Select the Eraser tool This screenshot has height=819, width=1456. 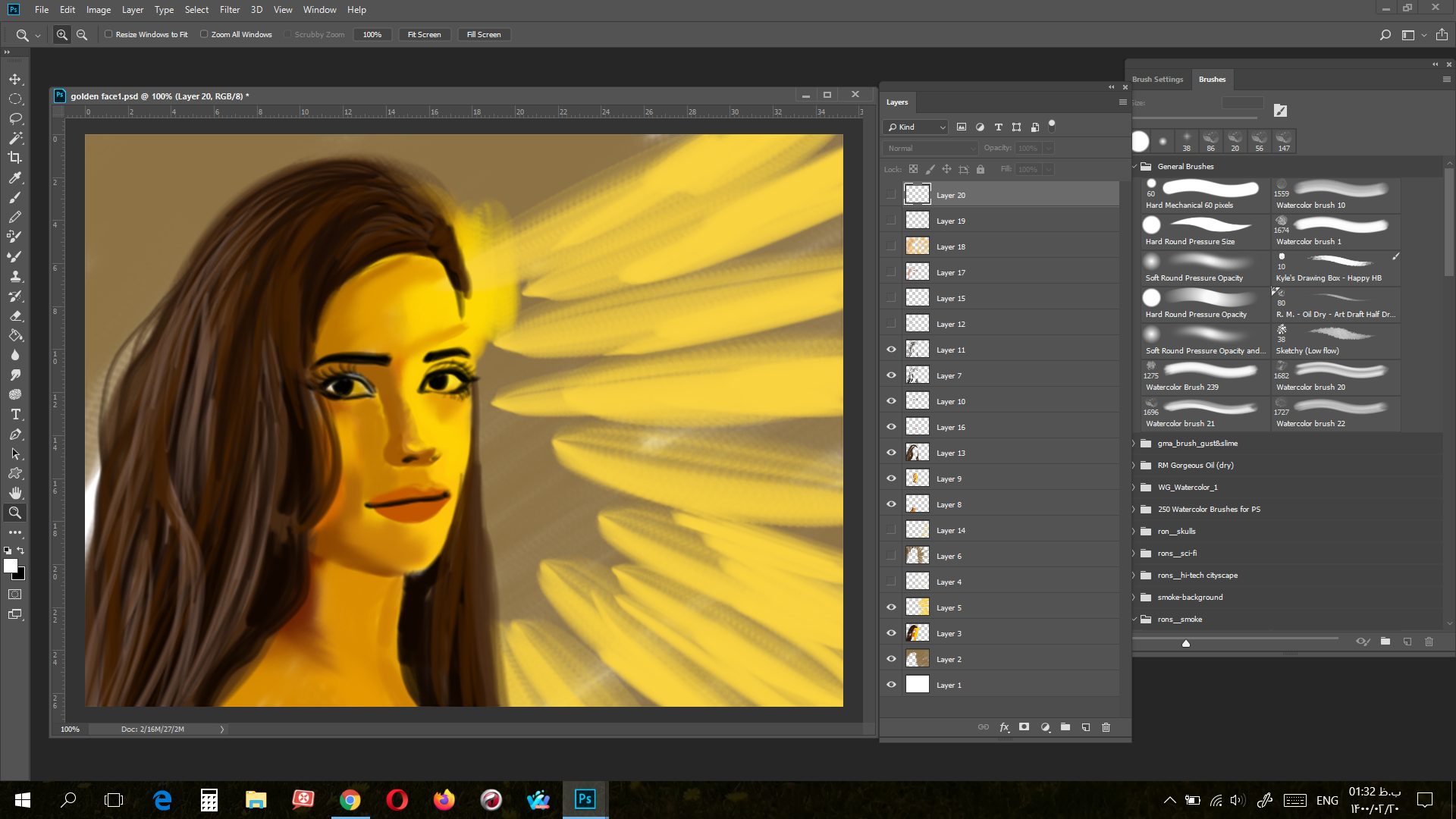pyautogui.click(x=15, y=315)
